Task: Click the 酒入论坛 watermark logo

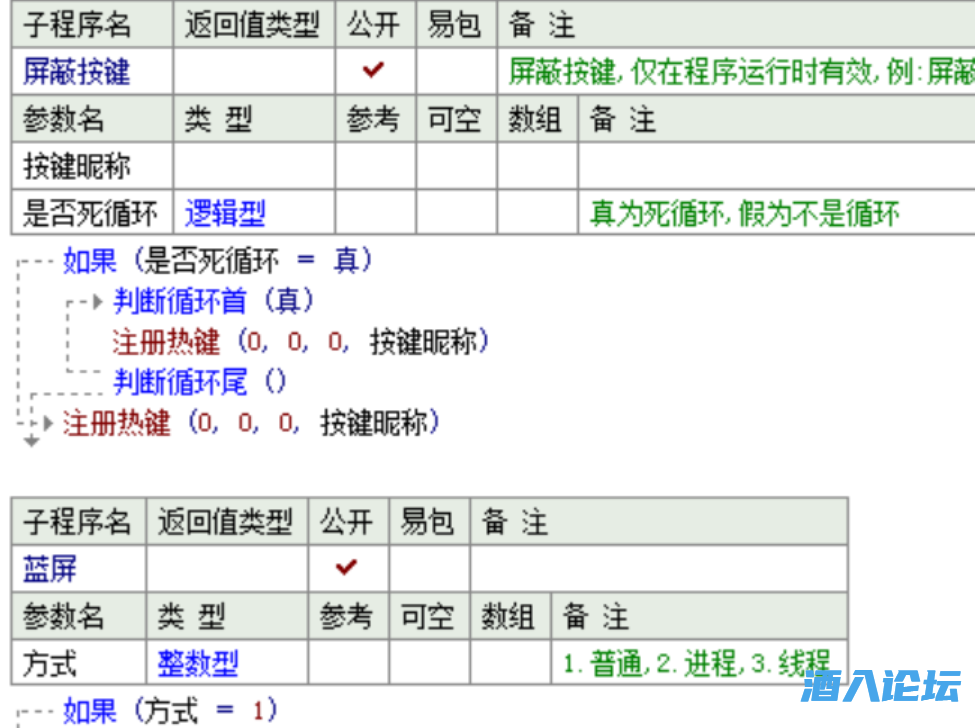Action: pos(880,687)
